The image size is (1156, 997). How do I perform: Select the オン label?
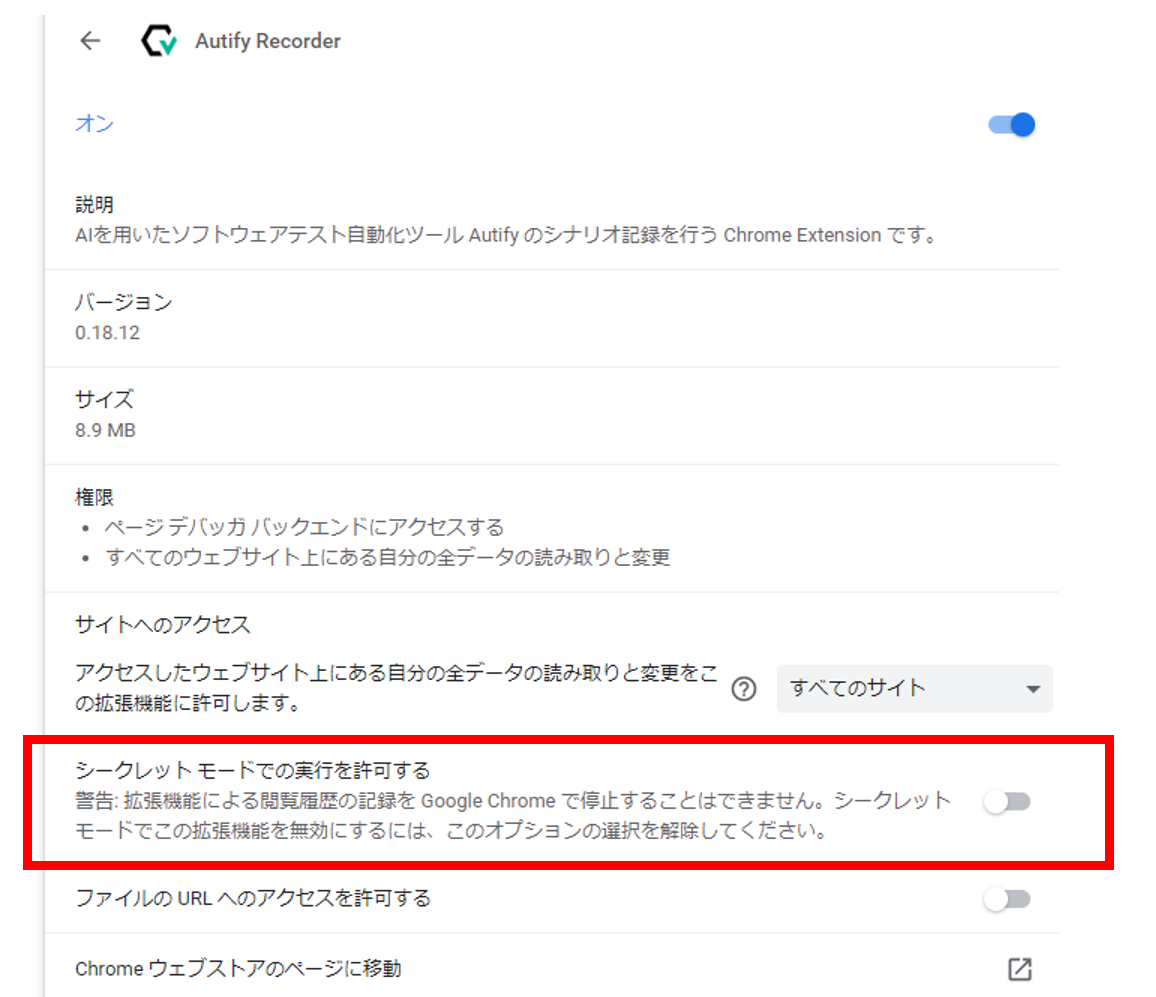(92, 124)
